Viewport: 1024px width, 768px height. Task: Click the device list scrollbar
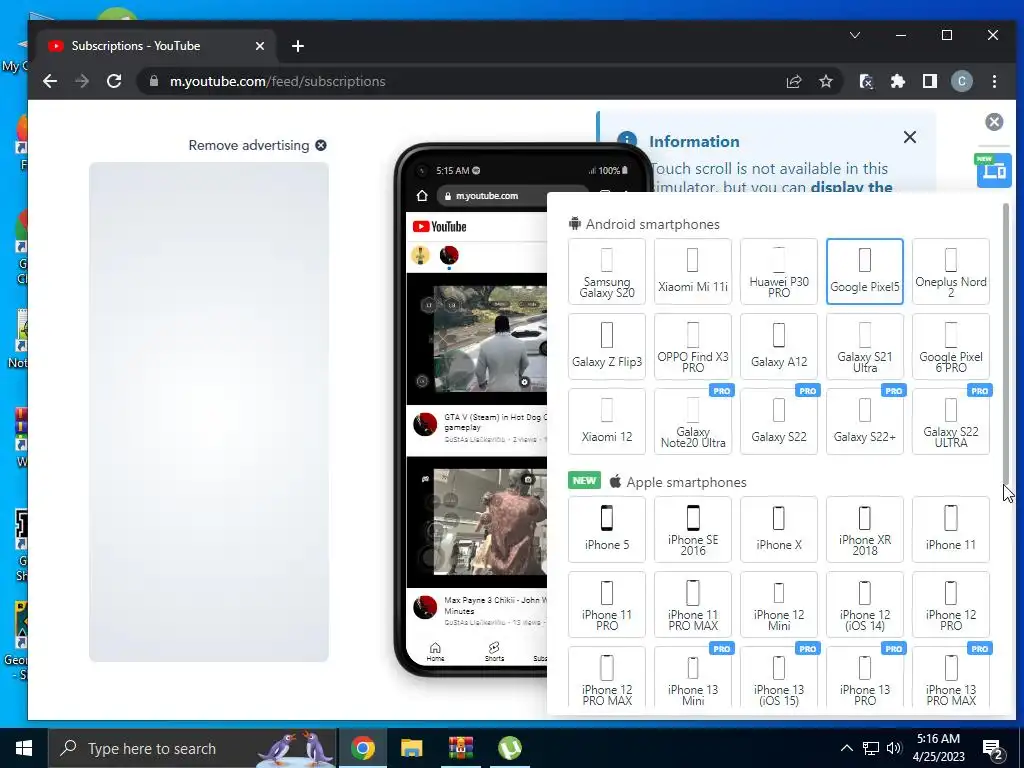tap(1006, 343)
